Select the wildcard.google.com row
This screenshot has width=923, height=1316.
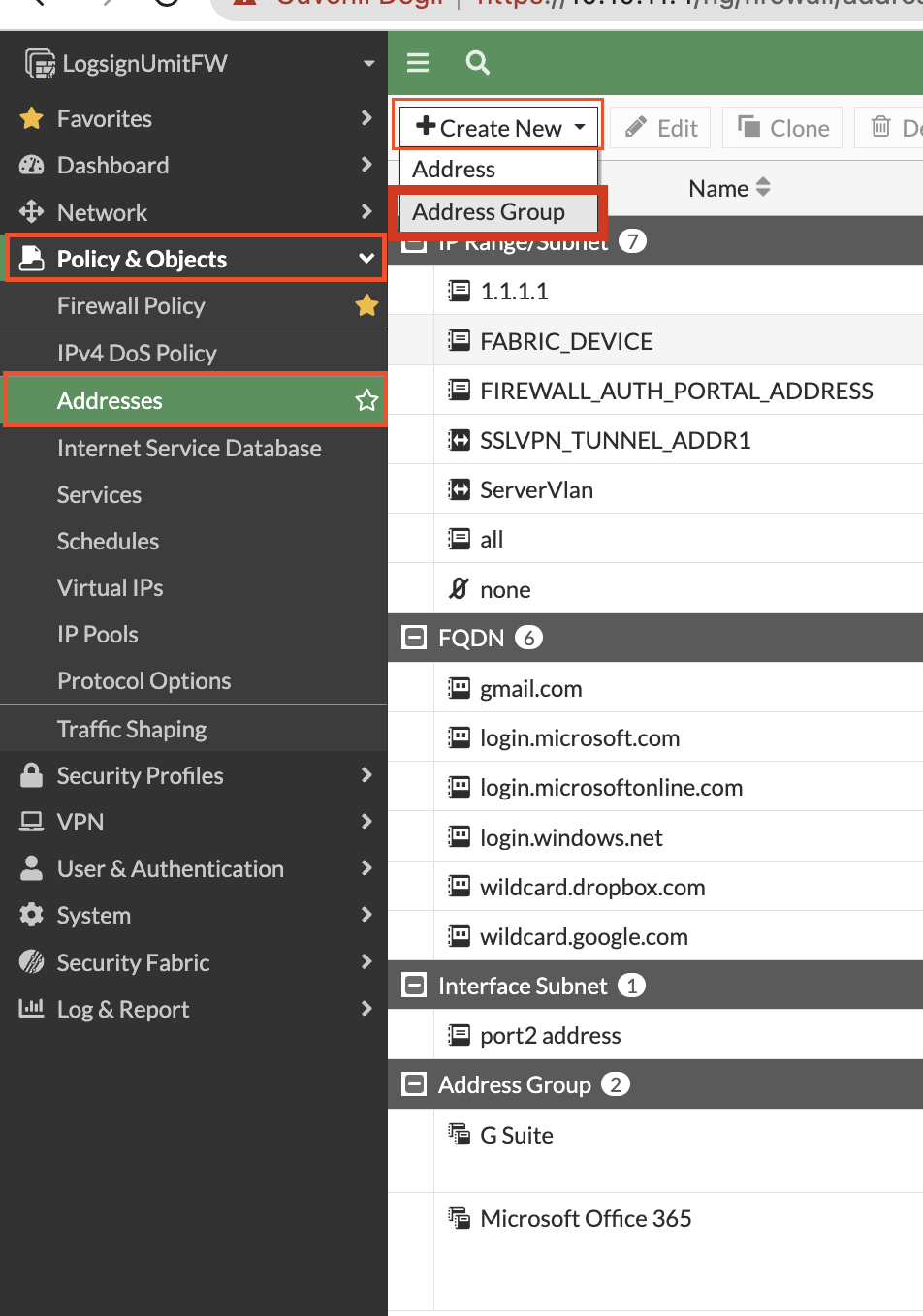(x=655, y=936)
